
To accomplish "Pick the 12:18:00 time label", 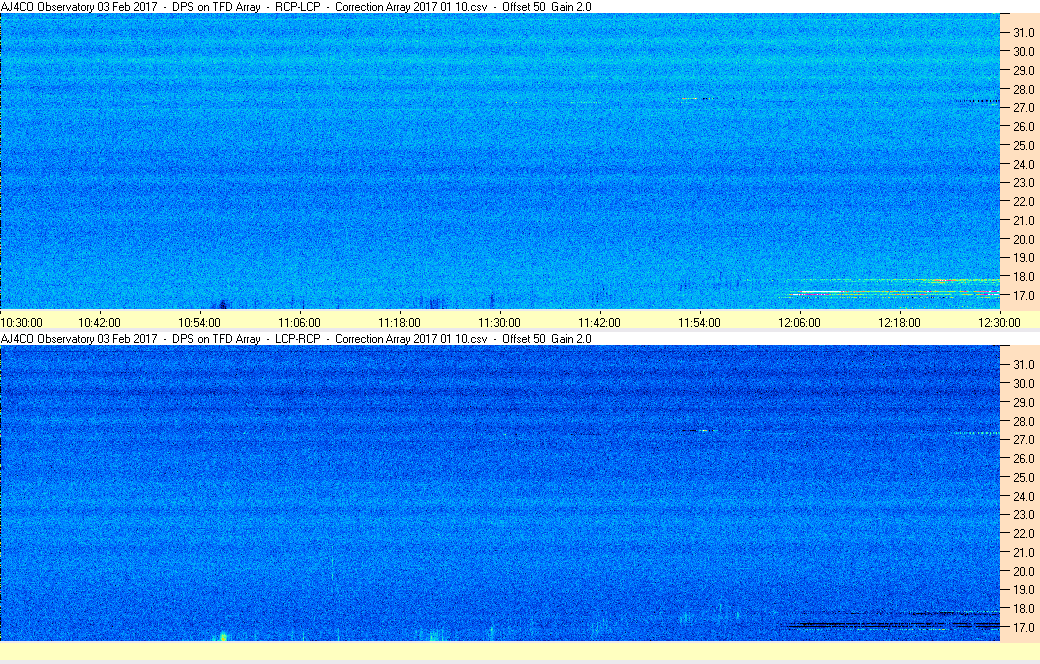I will (899, 323).
